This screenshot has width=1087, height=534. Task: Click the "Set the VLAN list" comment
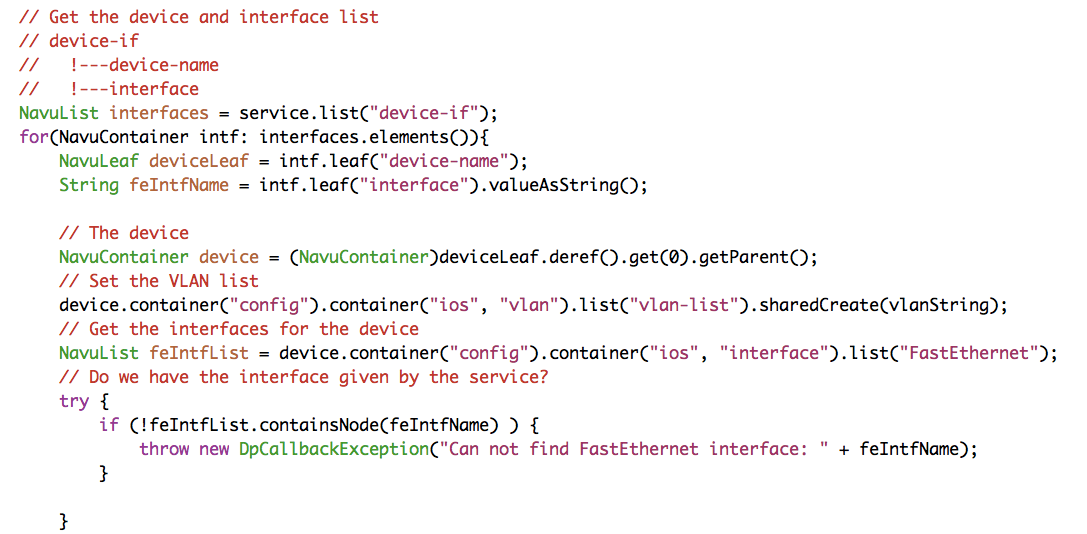(x=159, y=281)
